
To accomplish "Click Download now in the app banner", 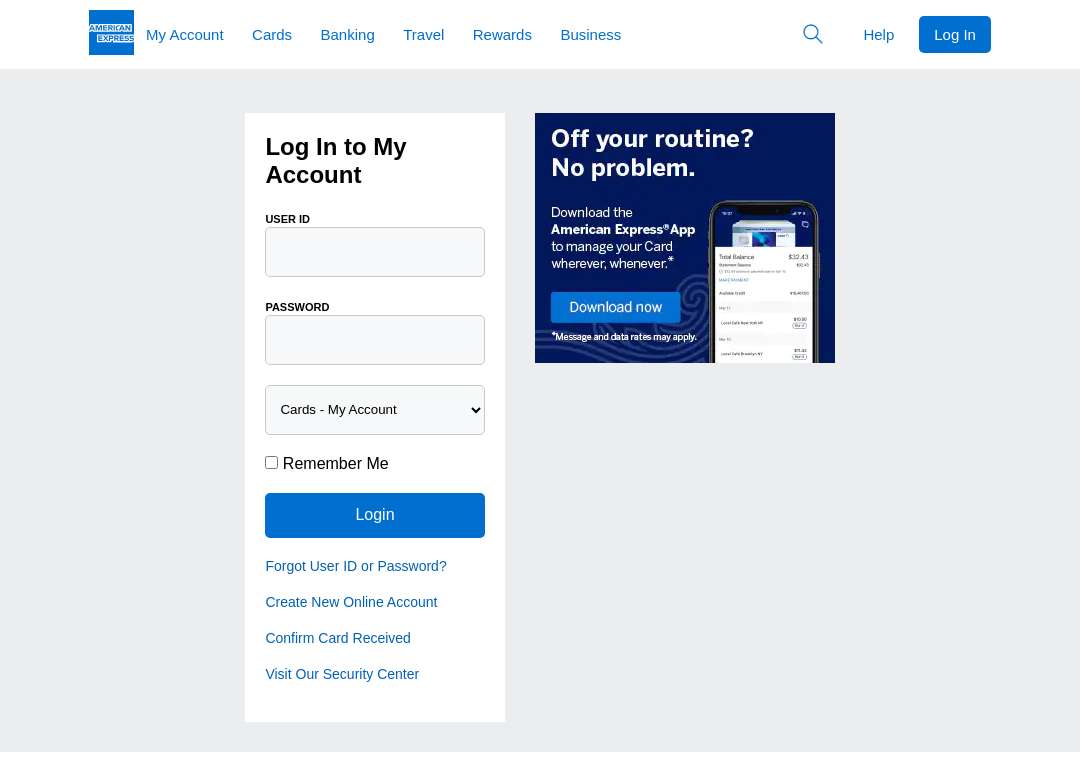I will 615,307.
